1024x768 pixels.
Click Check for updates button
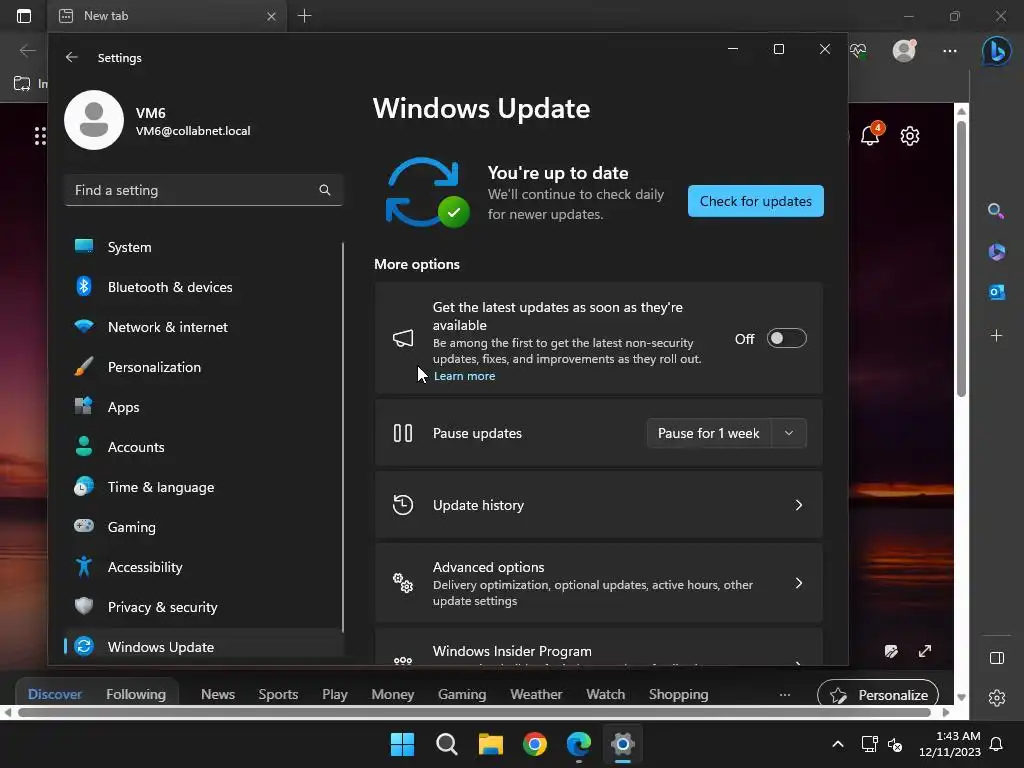[756, 201]
